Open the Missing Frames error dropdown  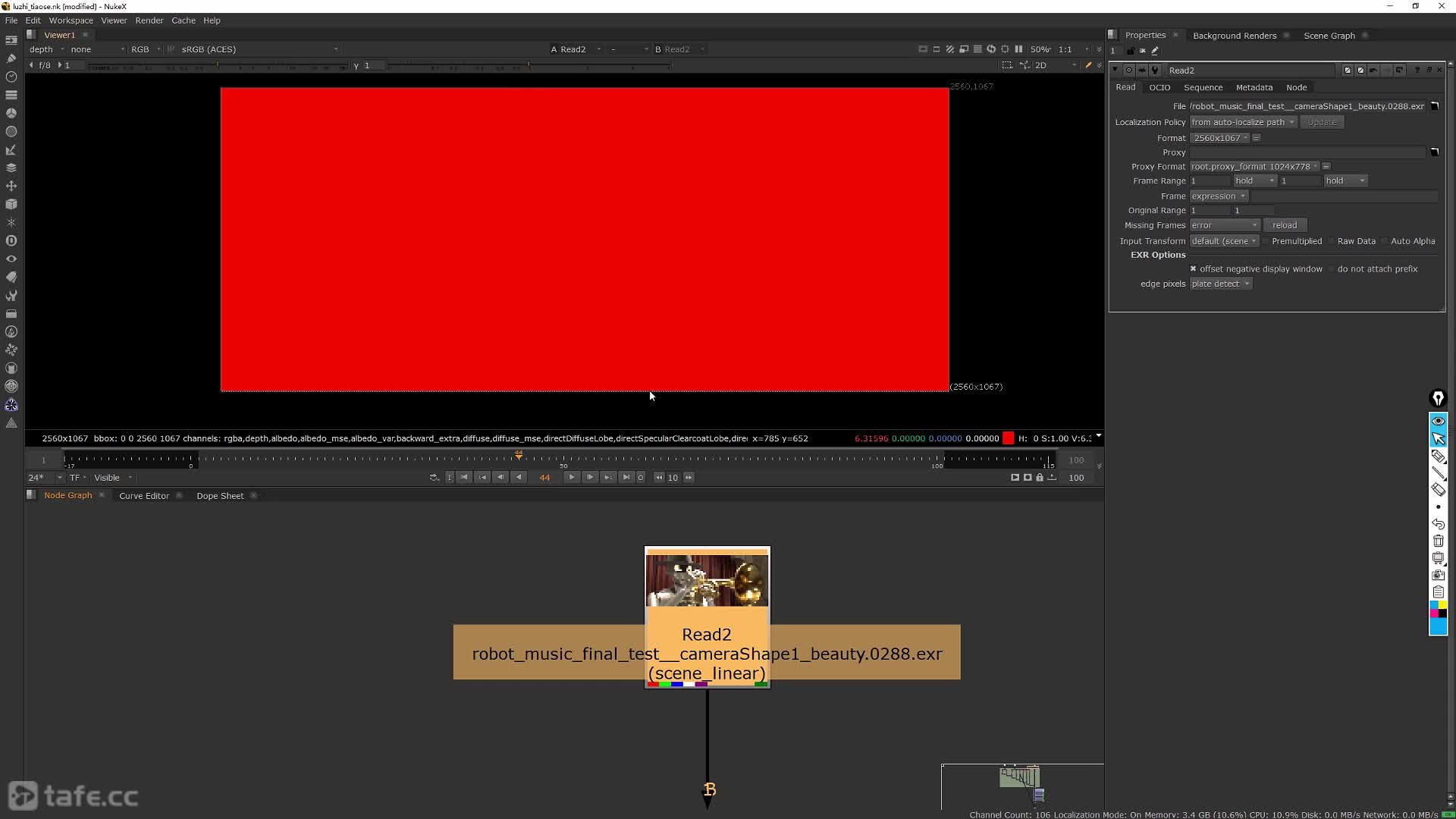point(1225,225)
